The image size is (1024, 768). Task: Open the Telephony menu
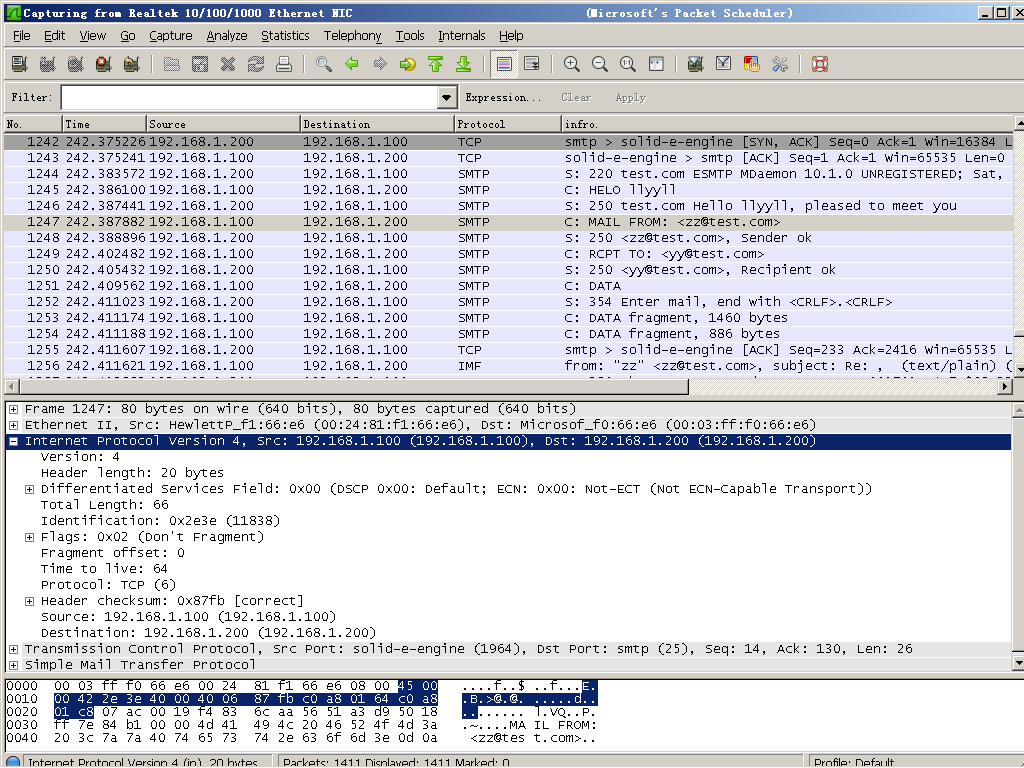pyautogui.click(x=353, y=36)
